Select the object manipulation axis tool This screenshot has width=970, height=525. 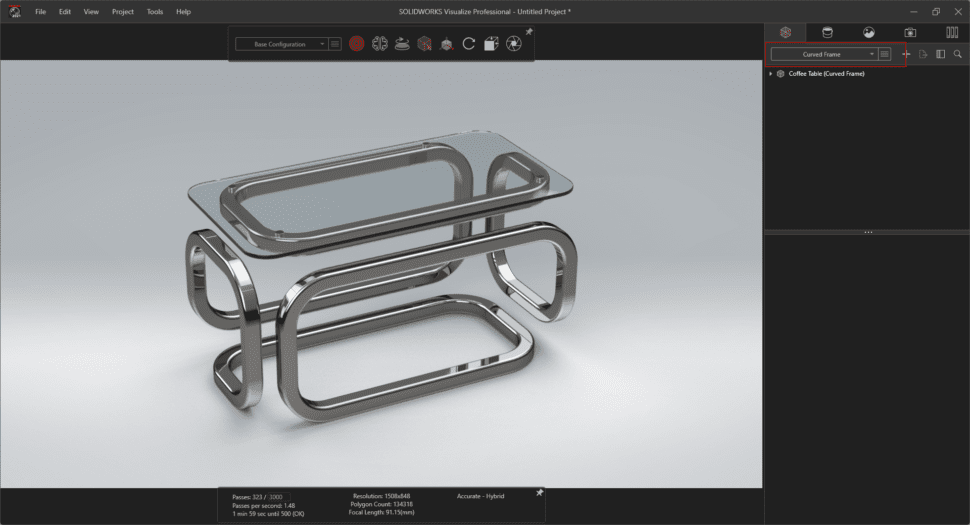tap(447, 44)
